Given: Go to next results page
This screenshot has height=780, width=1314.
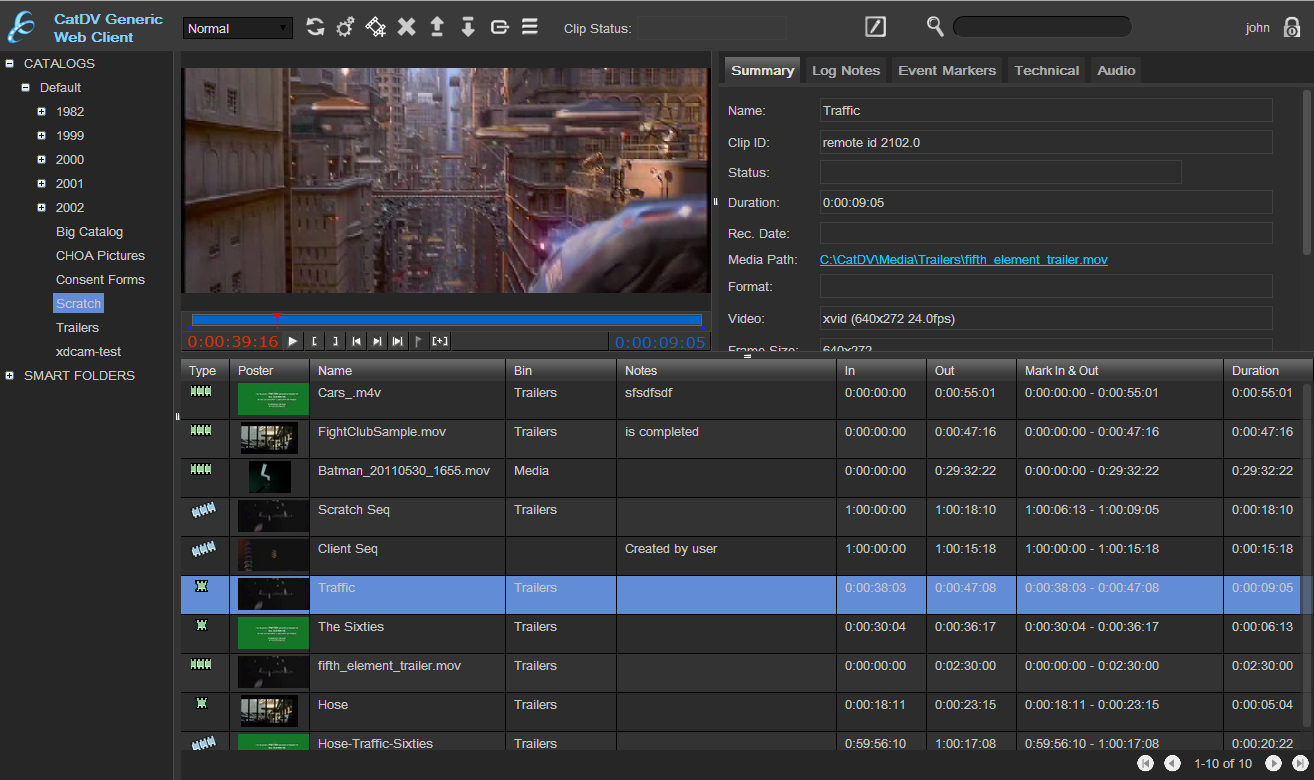Looking at the screenshot, I should (1274, 763).
